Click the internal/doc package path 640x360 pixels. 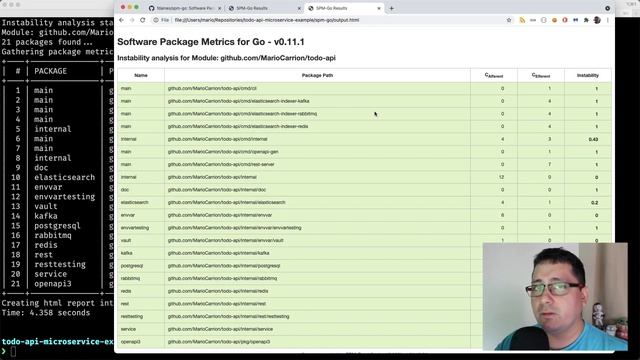tap(217, 189)
